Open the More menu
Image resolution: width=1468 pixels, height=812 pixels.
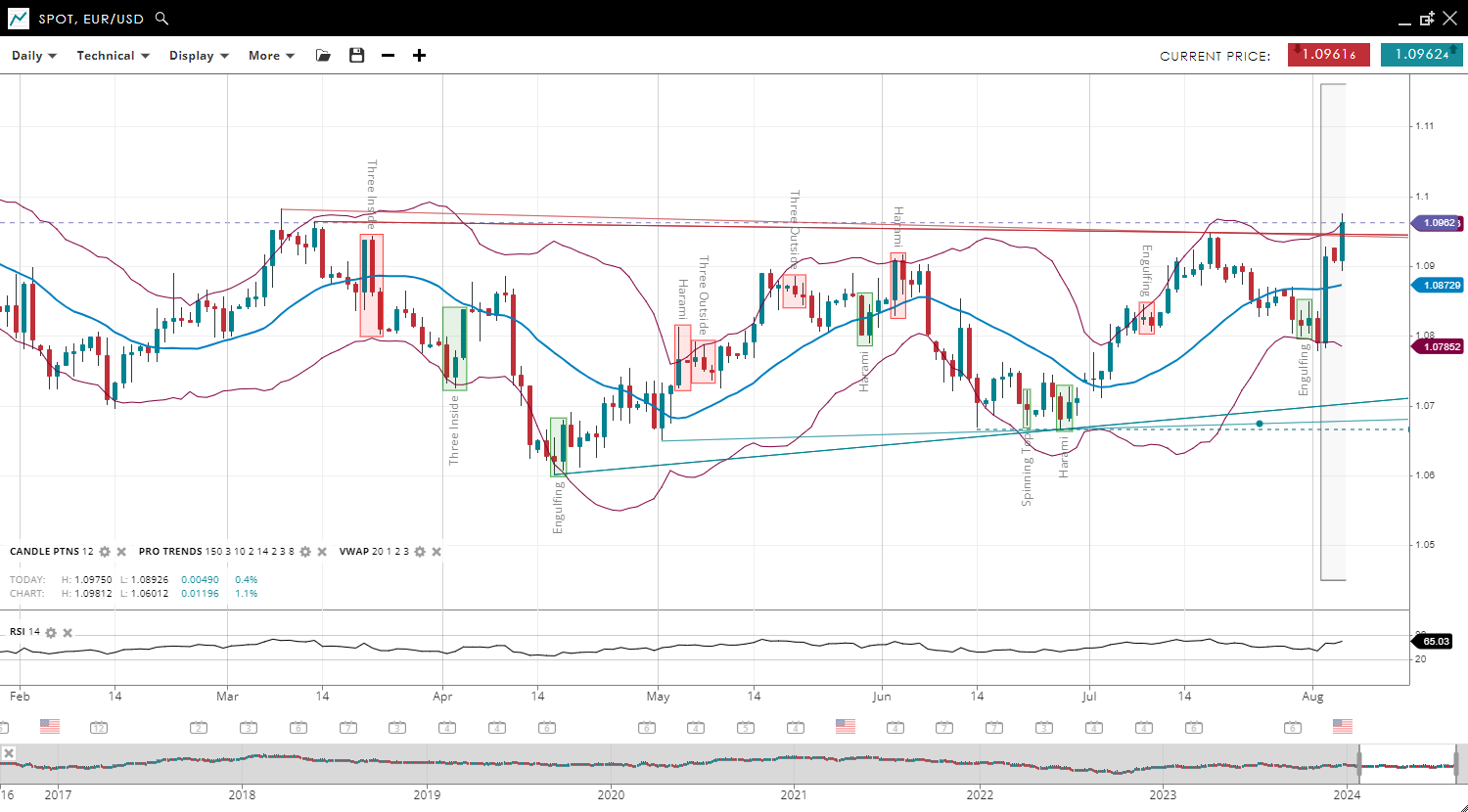coord(271,56)
